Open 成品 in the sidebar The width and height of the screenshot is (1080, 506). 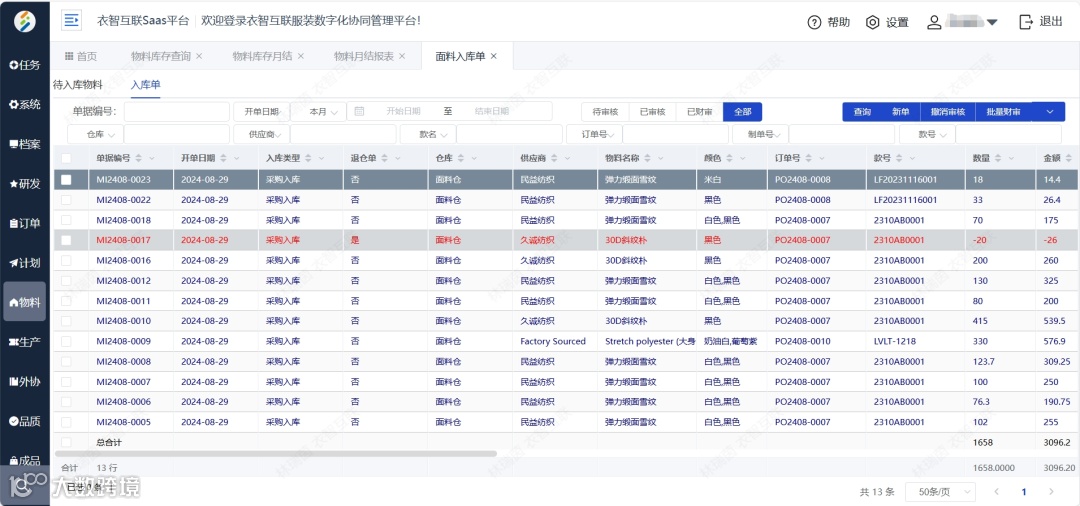click(x=25, y=461)
